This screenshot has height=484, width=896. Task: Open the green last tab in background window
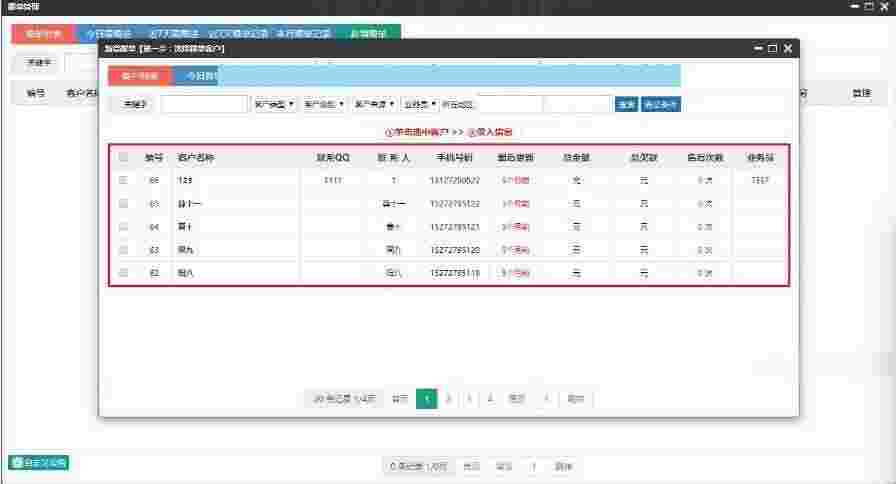pyautogui.click(x=368, y=34)
